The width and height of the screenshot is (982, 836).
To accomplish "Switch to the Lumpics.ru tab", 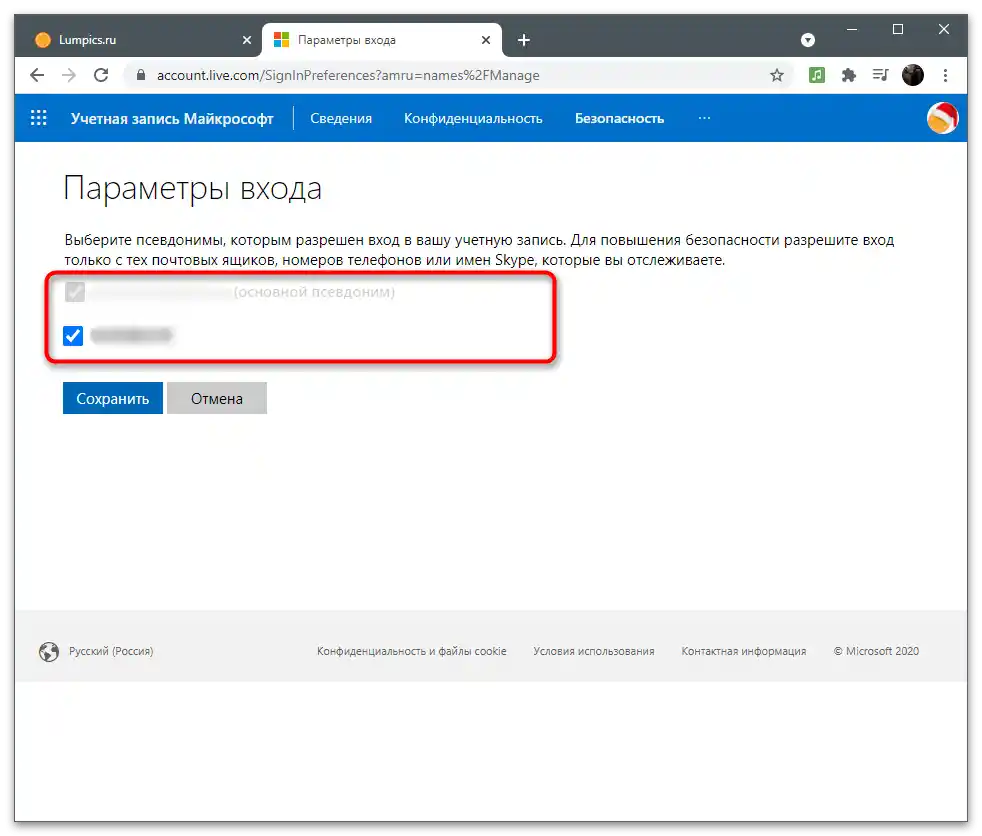I will [138, 40].
